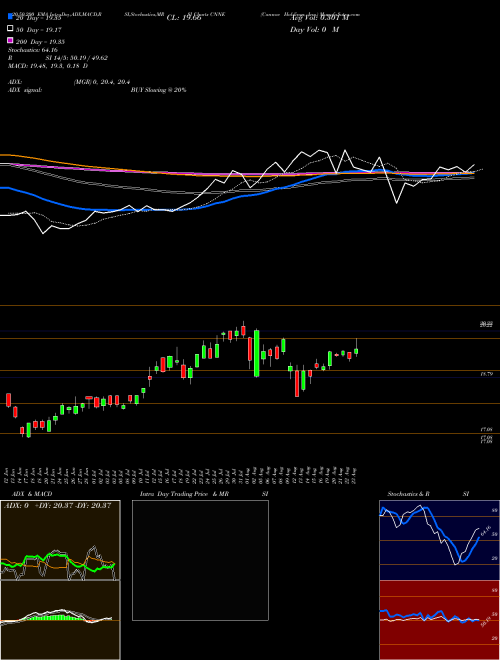The height and width of the screenshot is (660, 500).
Task: Click the 'SI 14/3: 50.19 / 49.62' value
Action: (77, 58)
